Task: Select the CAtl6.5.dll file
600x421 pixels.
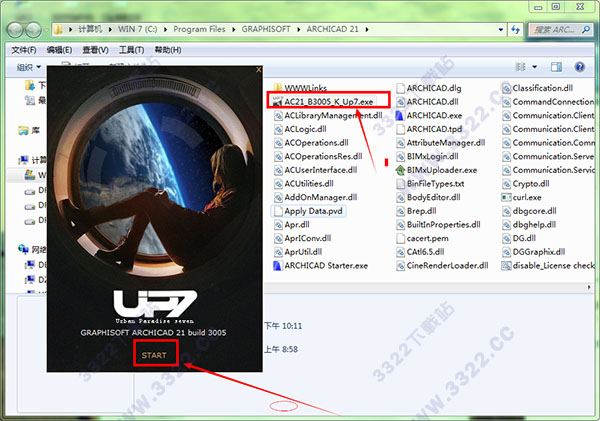Action: 421,252
